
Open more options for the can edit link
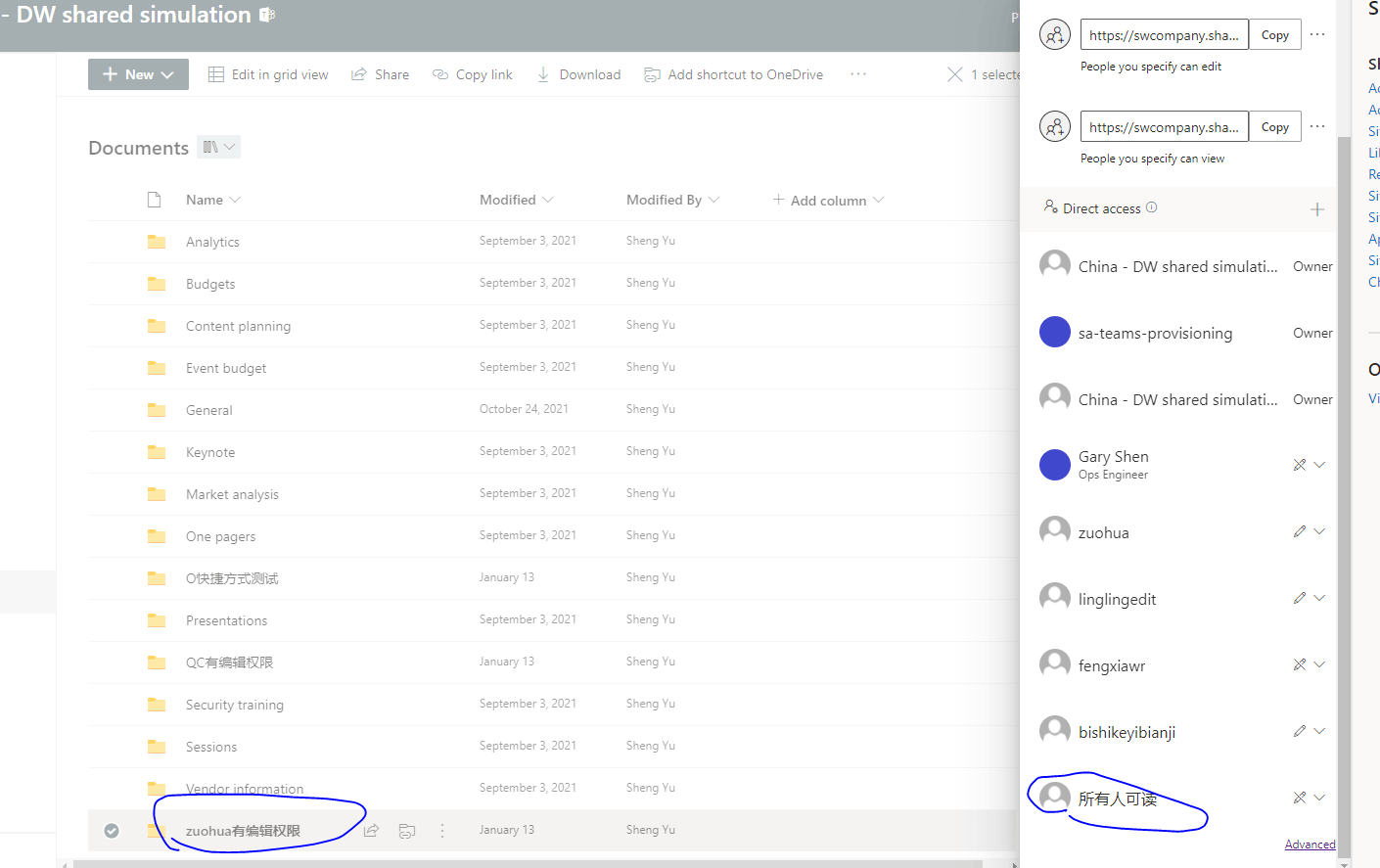point(1317,34)
